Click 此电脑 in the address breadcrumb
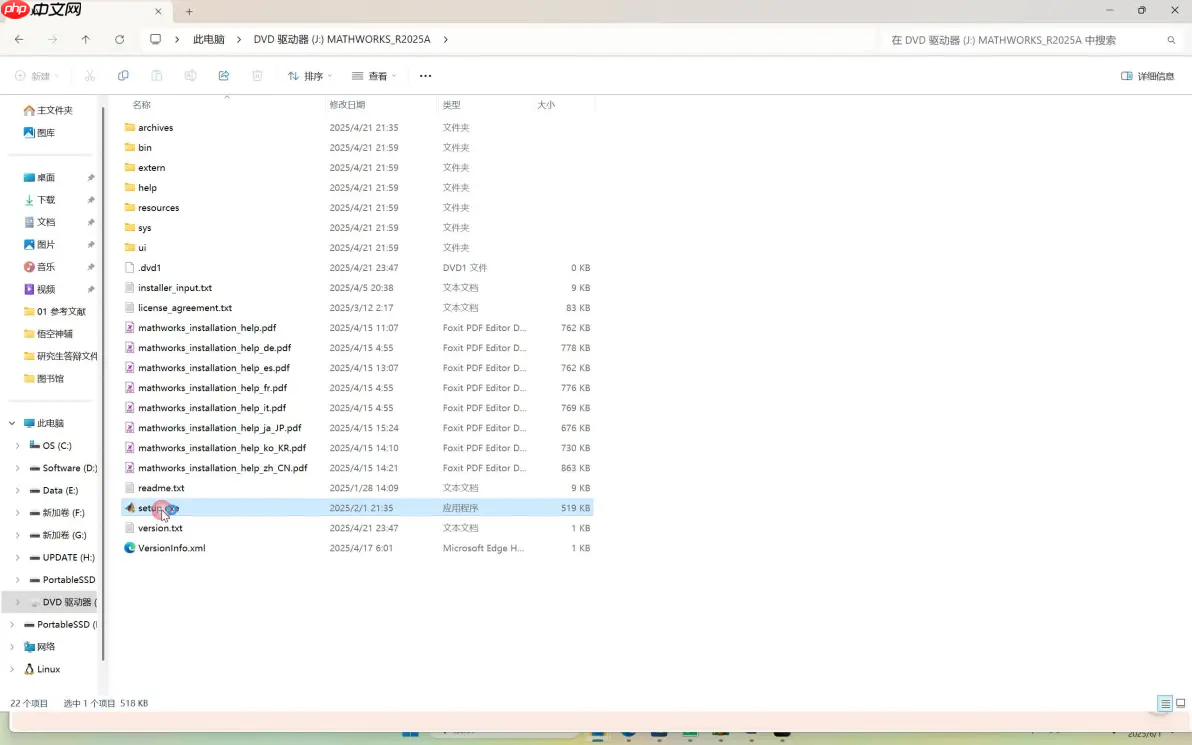Image resolution: width=1192 pixels, height=745 pixels. click(x=208, y=39)
